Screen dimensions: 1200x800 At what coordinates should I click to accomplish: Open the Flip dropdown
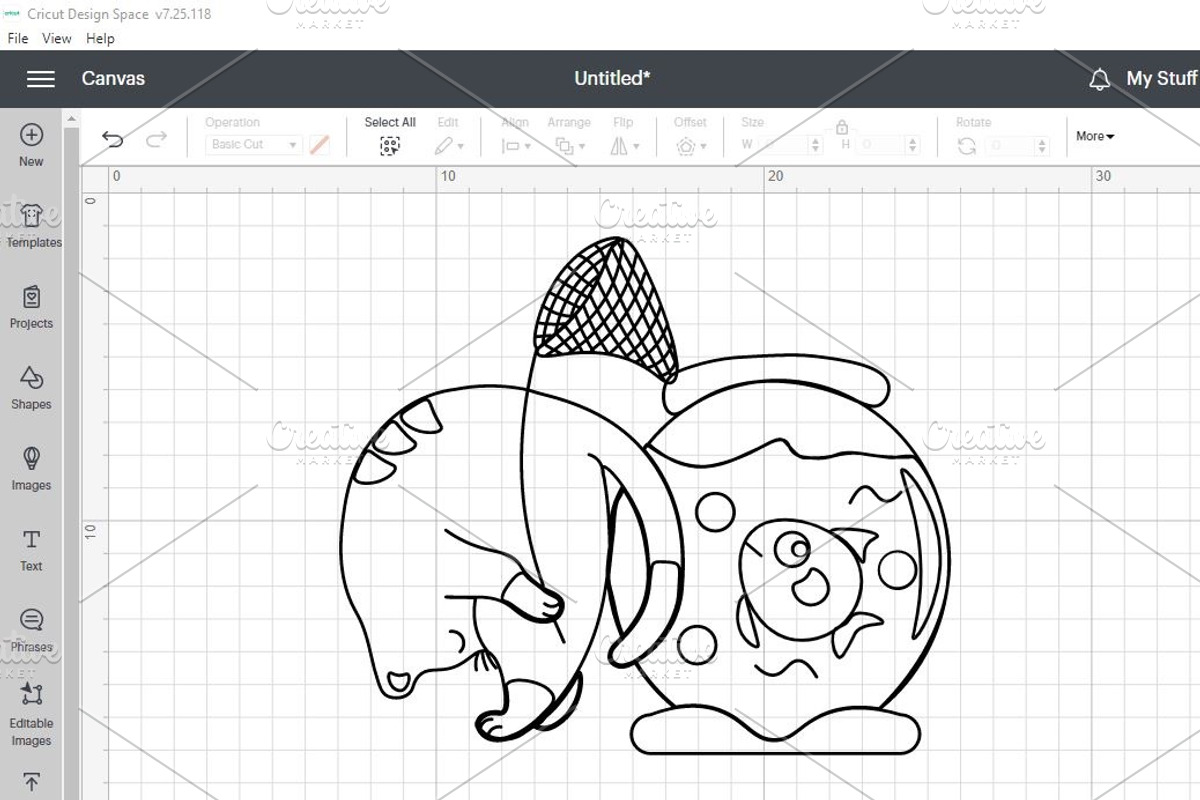pyautogui.click(x=623, y=146)
